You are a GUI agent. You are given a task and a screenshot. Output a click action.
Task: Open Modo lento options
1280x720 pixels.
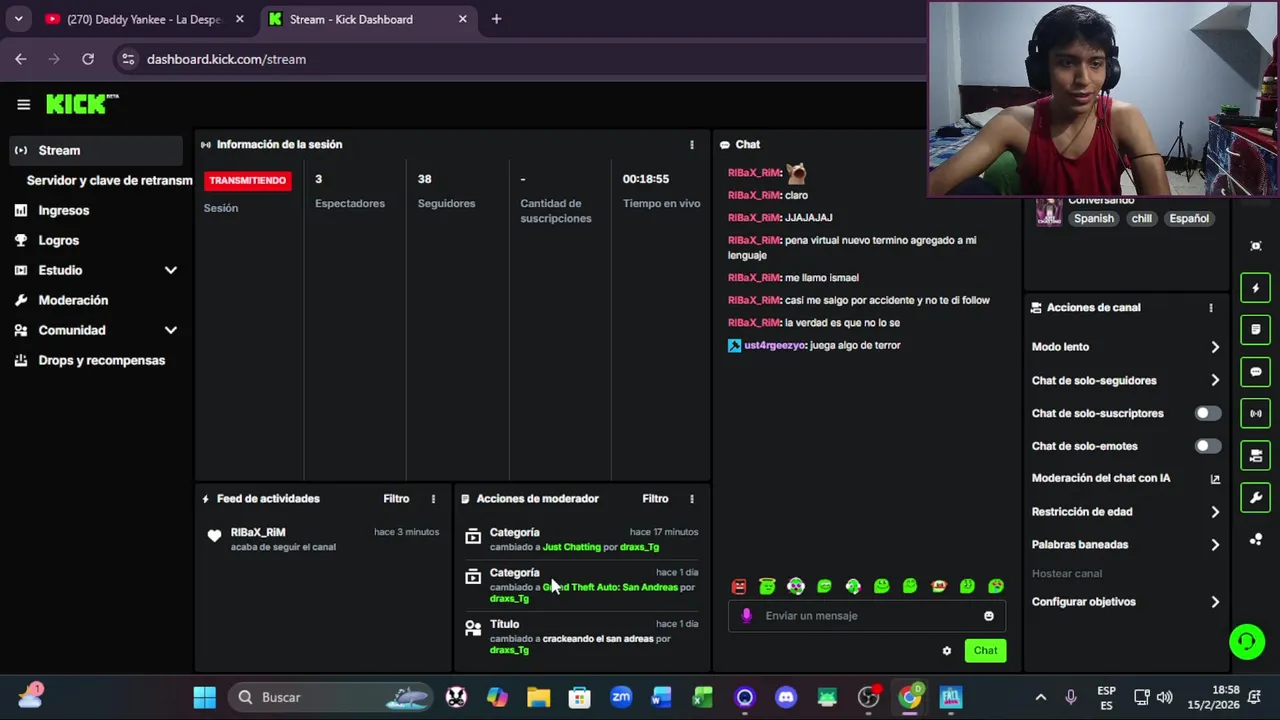(x=1125, y=347)
